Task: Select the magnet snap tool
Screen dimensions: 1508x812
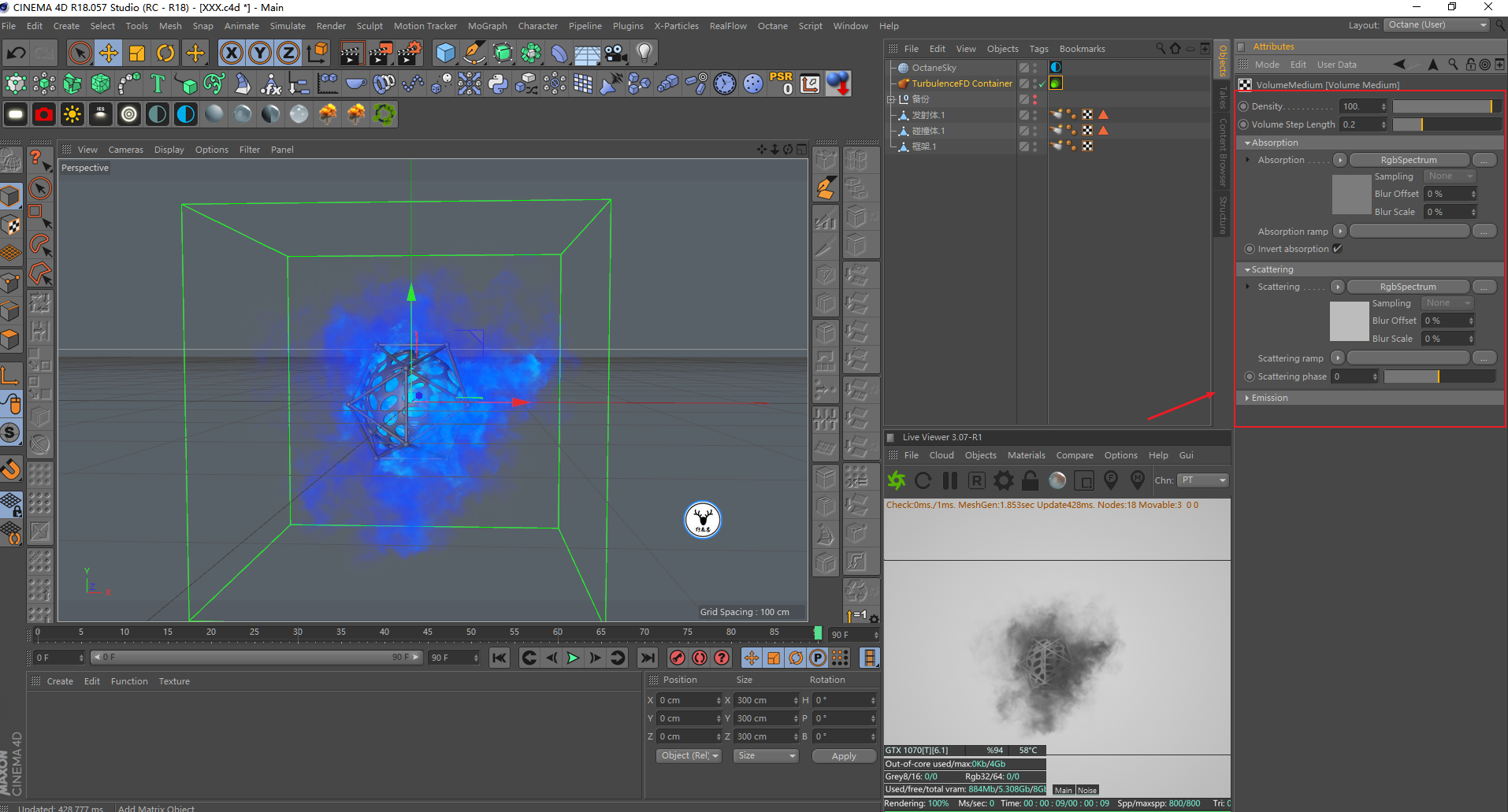Action: 11,470
